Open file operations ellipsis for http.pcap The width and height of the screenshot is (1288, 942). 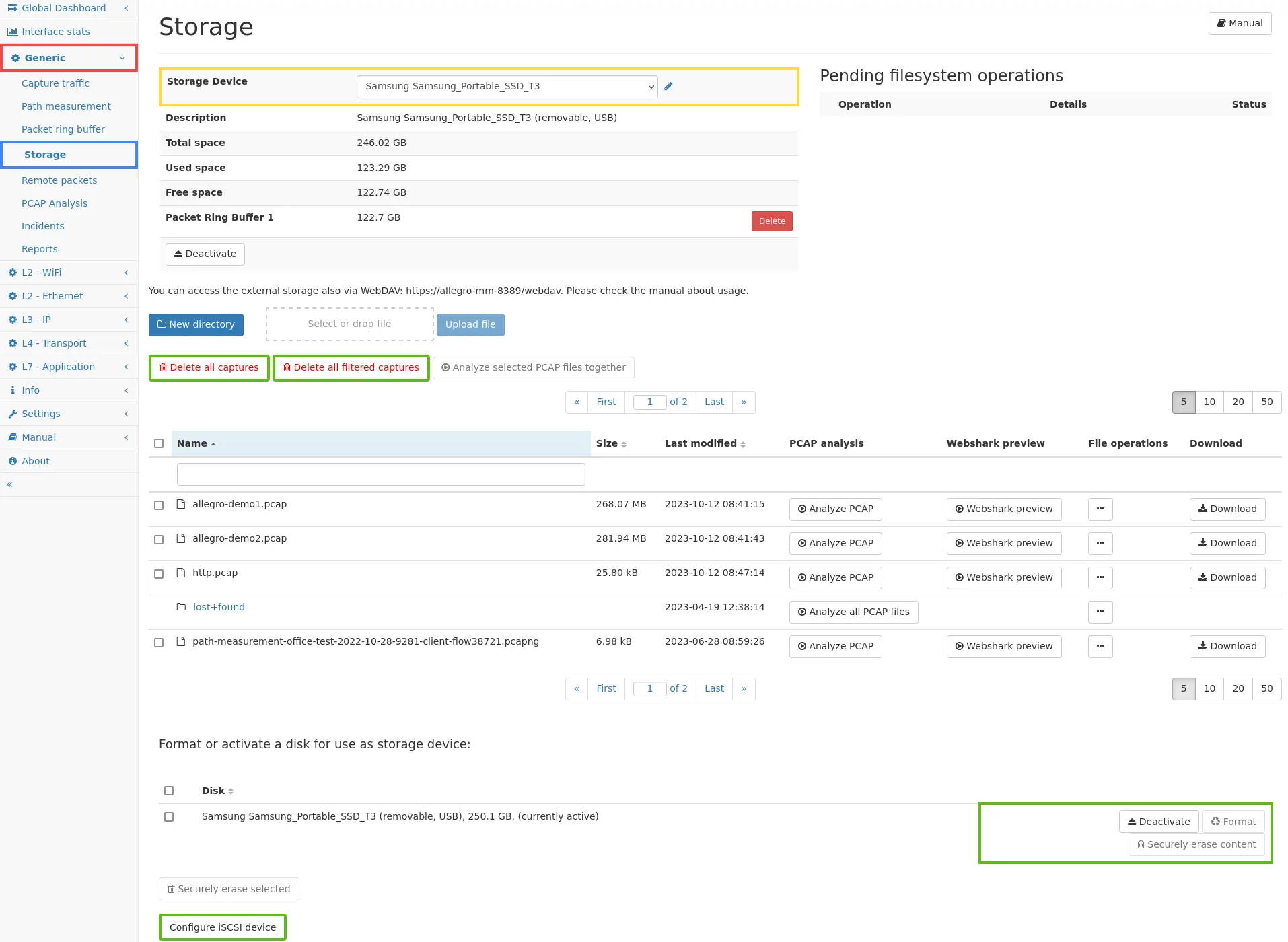click(1100, 578)
